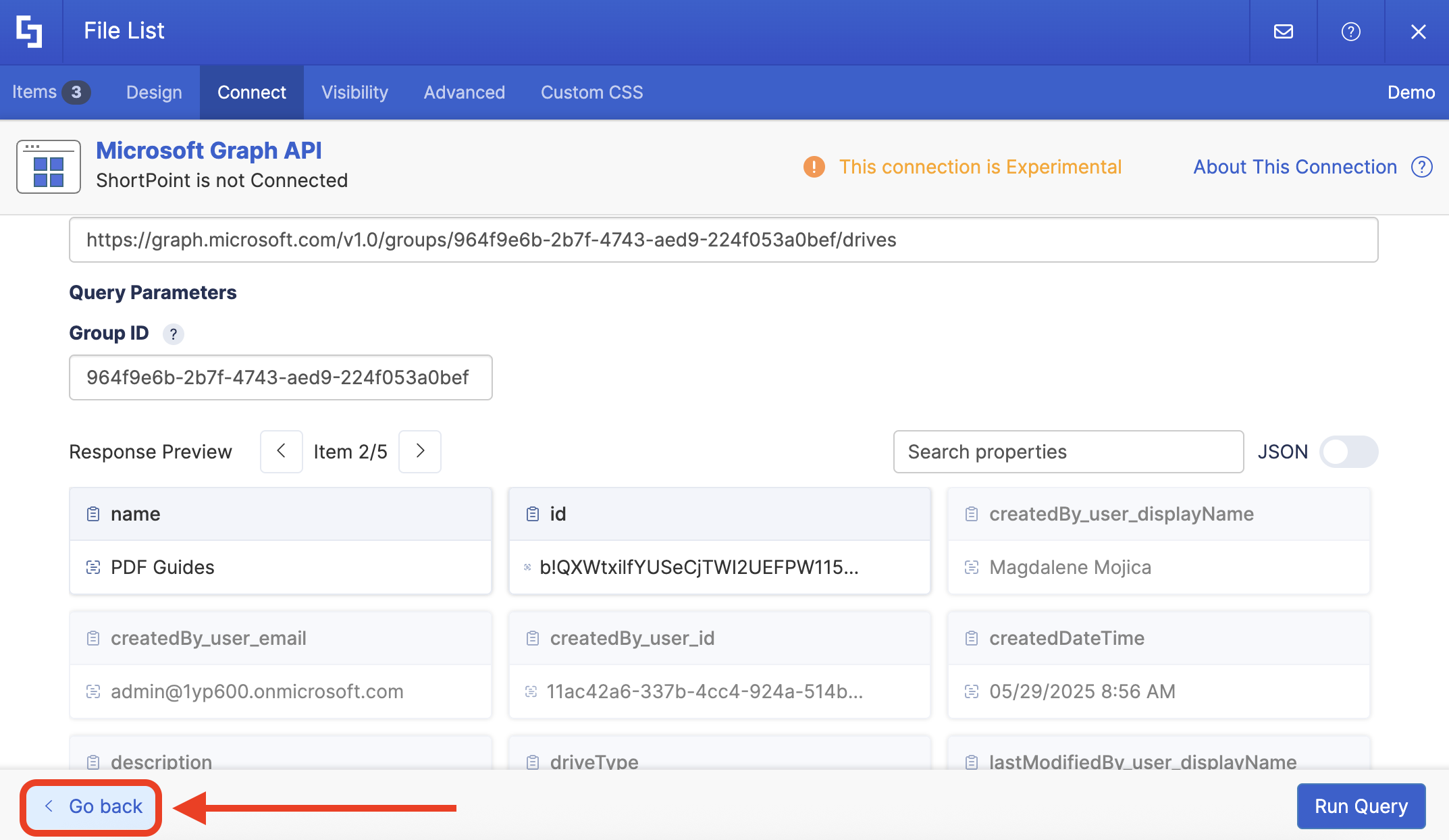Go to next response preview item
The image size is (1449, 840).
coord(420,452)
